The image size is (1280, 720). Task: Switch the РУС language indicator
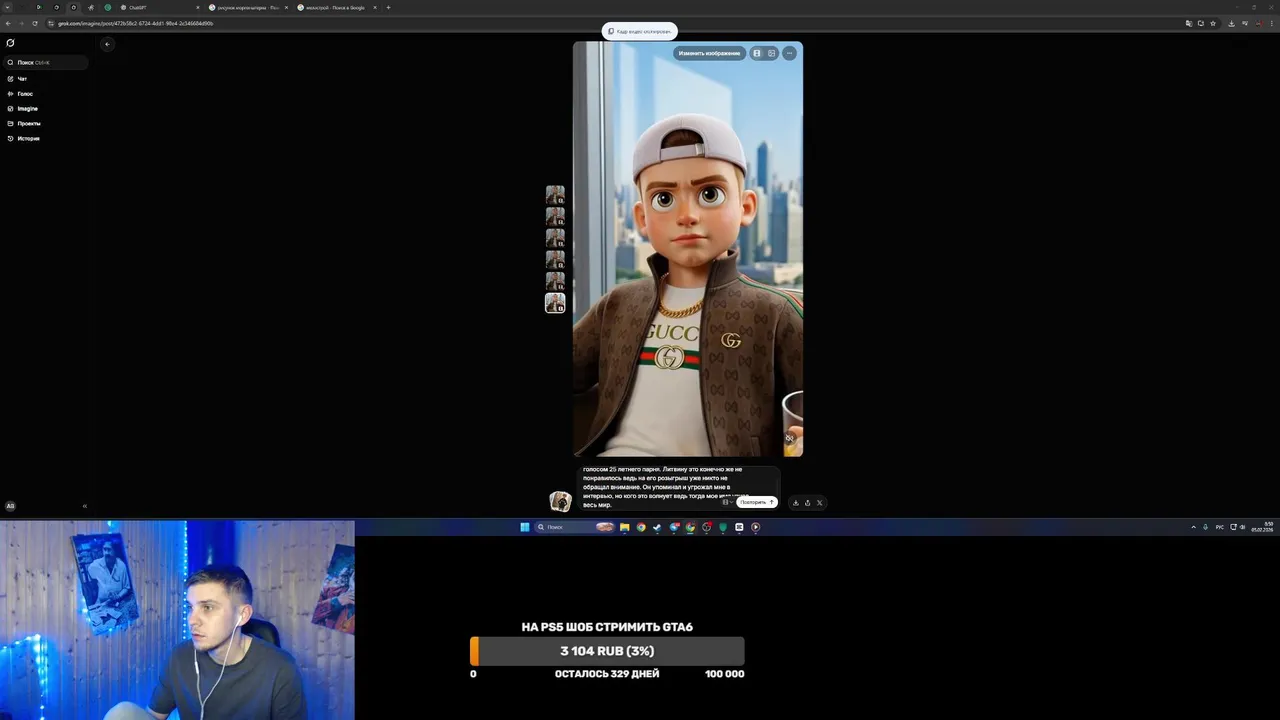1220,527
